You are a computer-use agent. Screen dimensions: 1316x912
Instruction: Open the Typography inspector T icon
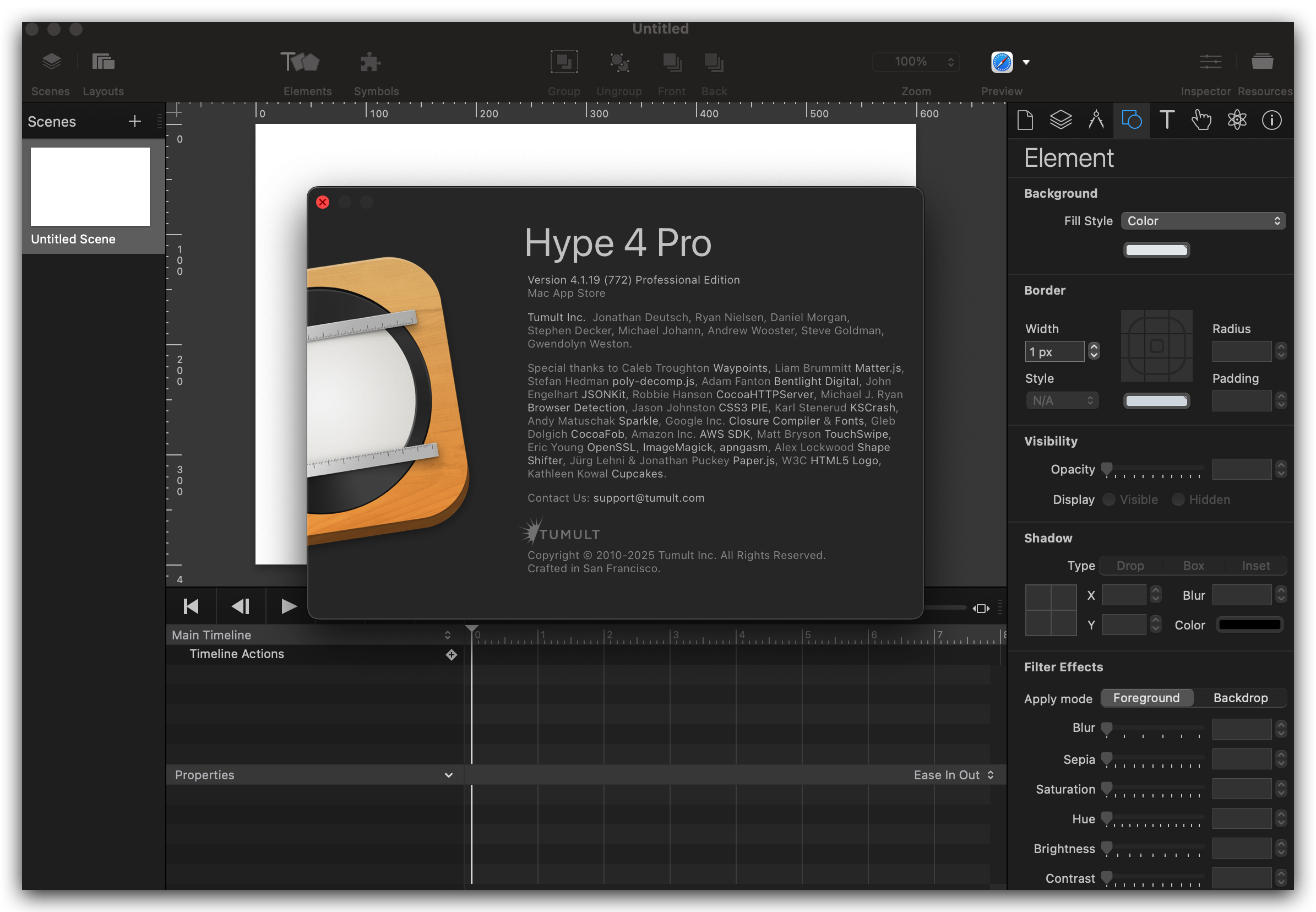coord(1167,120)
